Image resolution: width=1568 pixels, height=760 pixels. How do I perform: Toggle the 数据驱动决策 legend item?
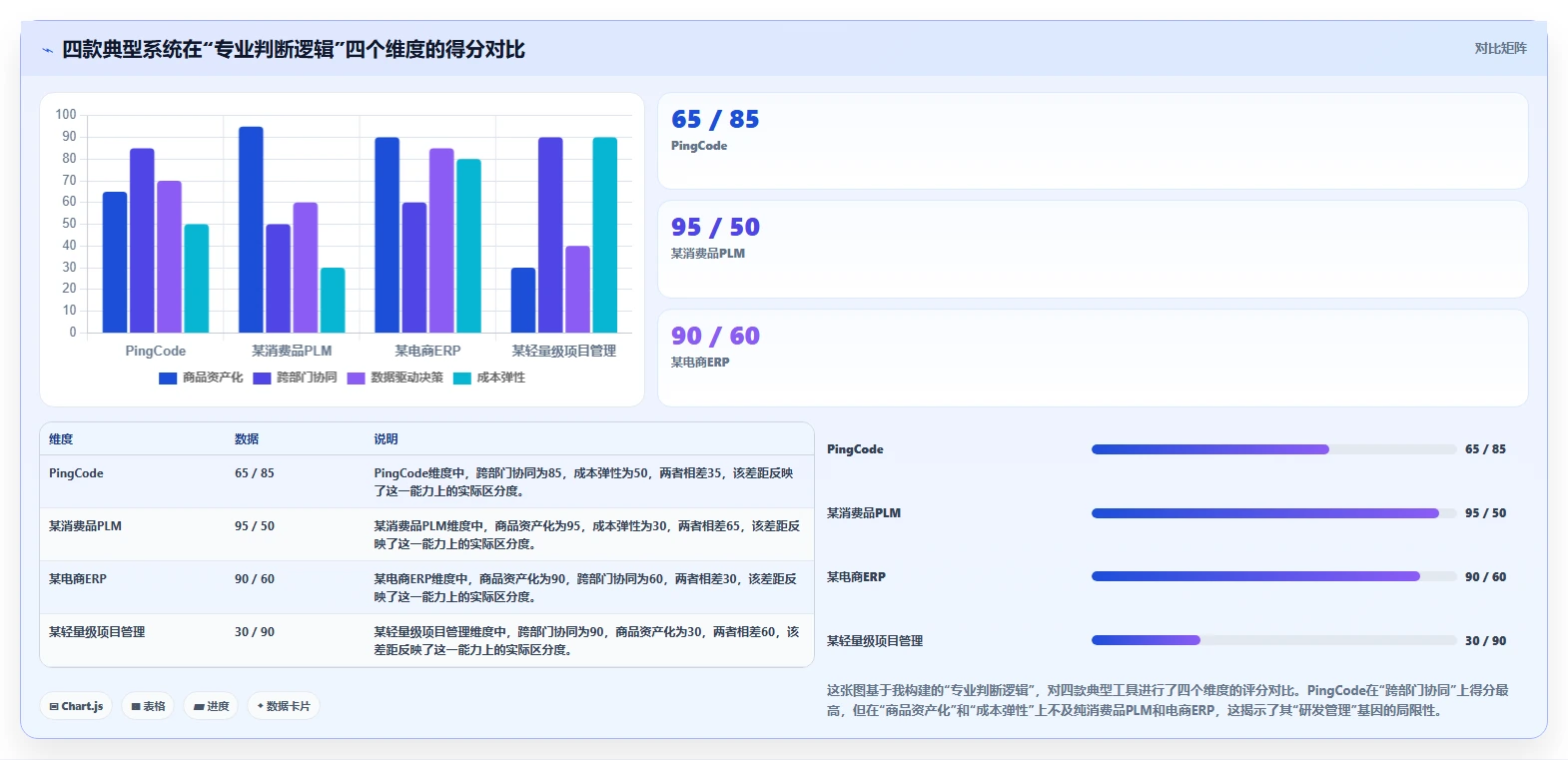pyautogui.click(x=394, y=379)
